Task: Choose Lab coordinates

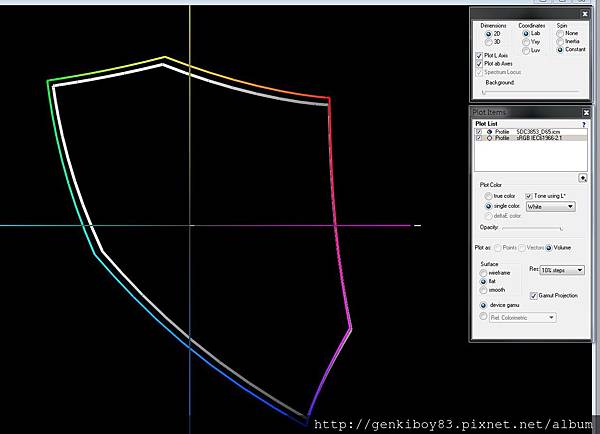Action: click(x=526, y=34)
